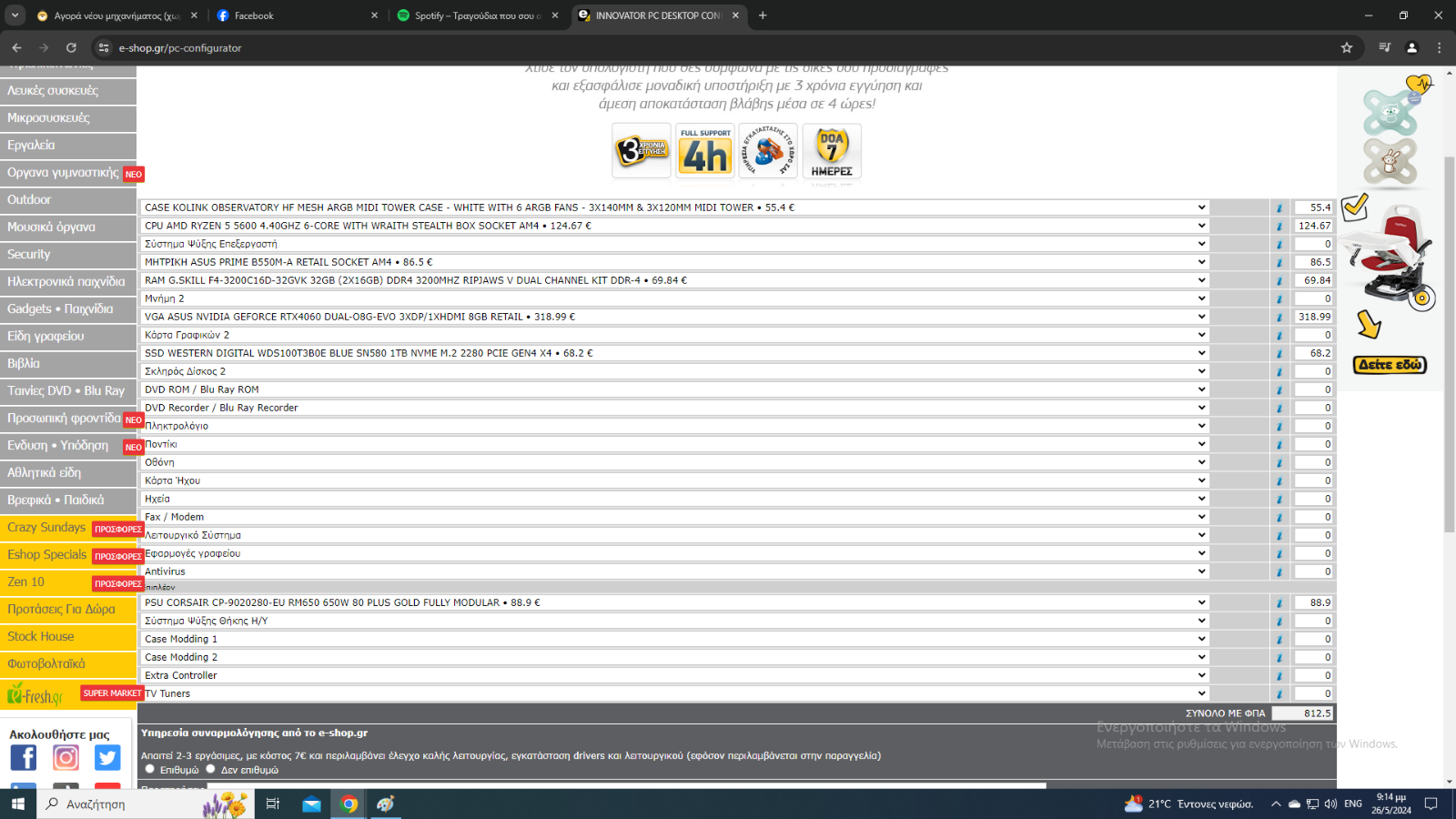Switch to the Facebook browser tab
The width and height of the screenshot is (1456, 819).
297,15
